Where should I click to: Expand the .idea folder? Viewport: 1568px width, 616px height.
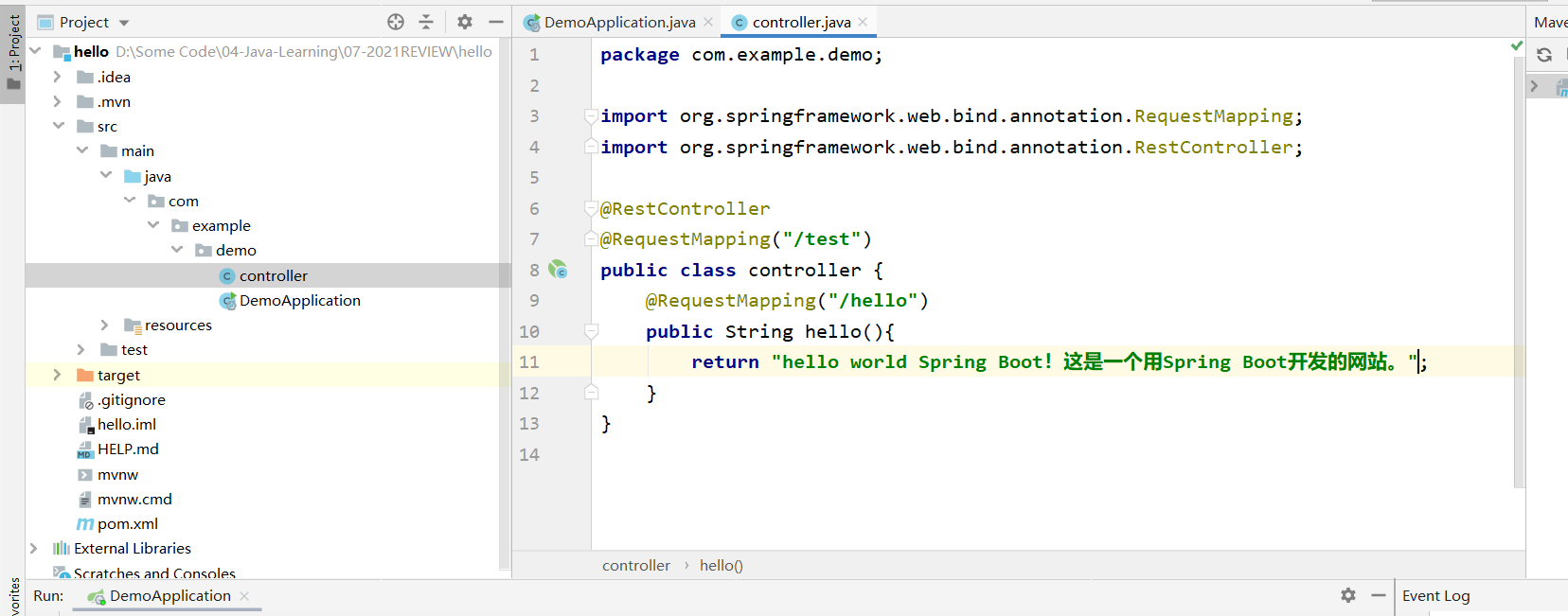click(58, 77)
